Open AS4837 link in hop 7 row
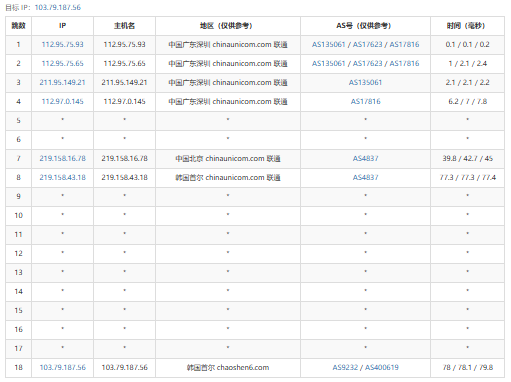 tap(365, 158)
